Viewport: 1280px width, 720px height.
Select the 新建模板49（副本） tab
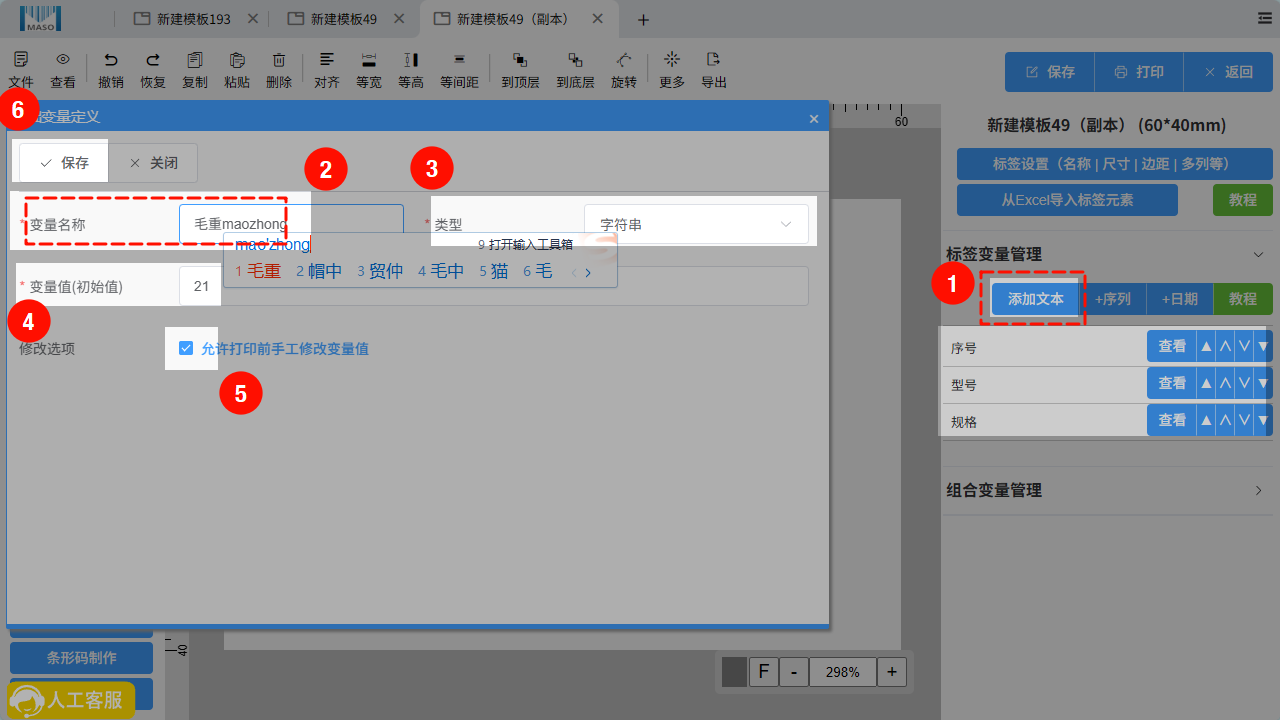click(507, 19)
